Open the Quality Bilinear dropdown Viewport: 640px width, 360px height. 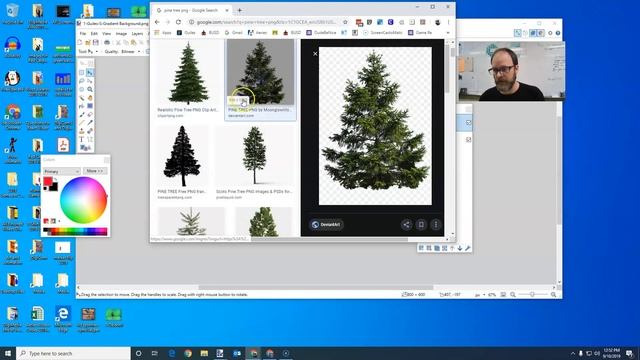pyautogui.click(x=131, y=51)
